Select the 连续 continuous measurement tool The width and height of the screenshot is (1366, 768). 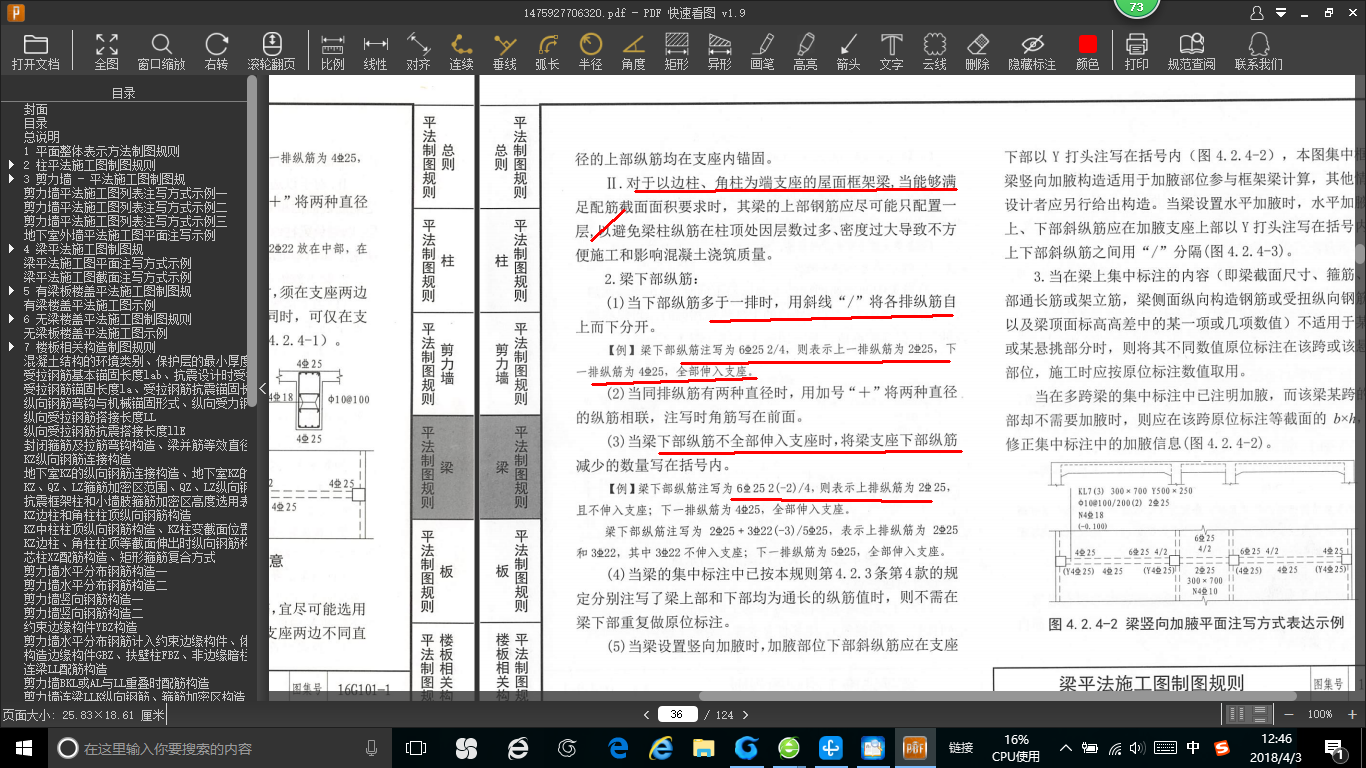(461, 51)
